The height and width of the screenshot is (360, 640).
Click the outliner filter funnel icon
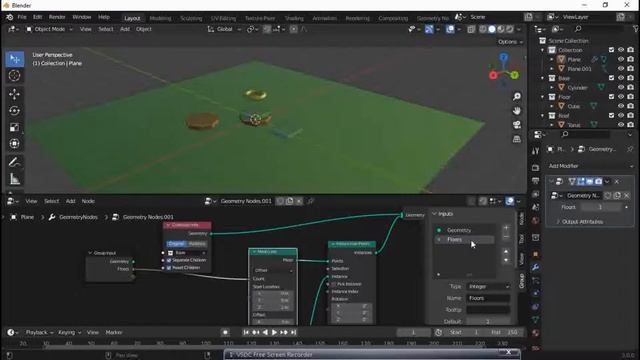pyautogui.click(x=636, y=29)
